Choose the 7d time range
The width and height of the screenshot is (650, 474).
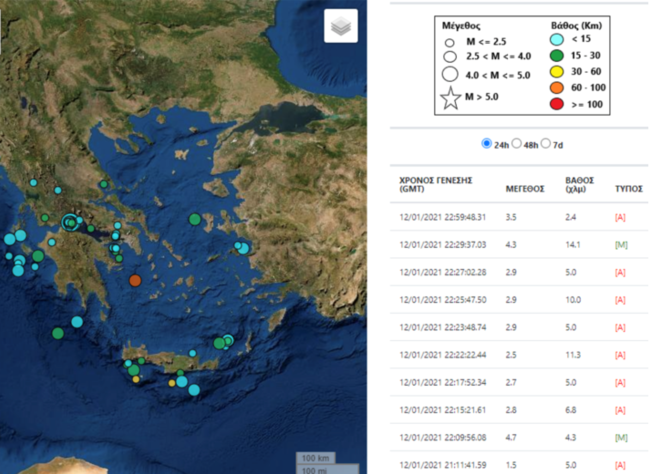click(x=546, y=144)
